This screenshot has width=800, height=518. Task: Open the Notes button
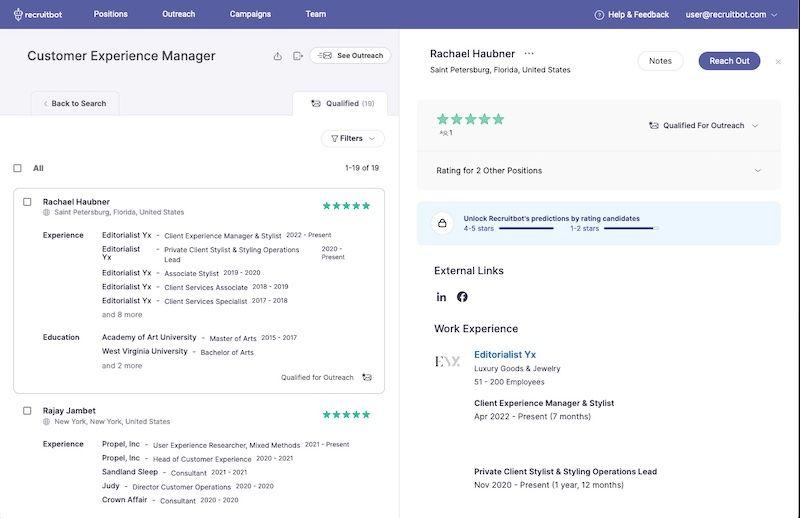point(660,61)
